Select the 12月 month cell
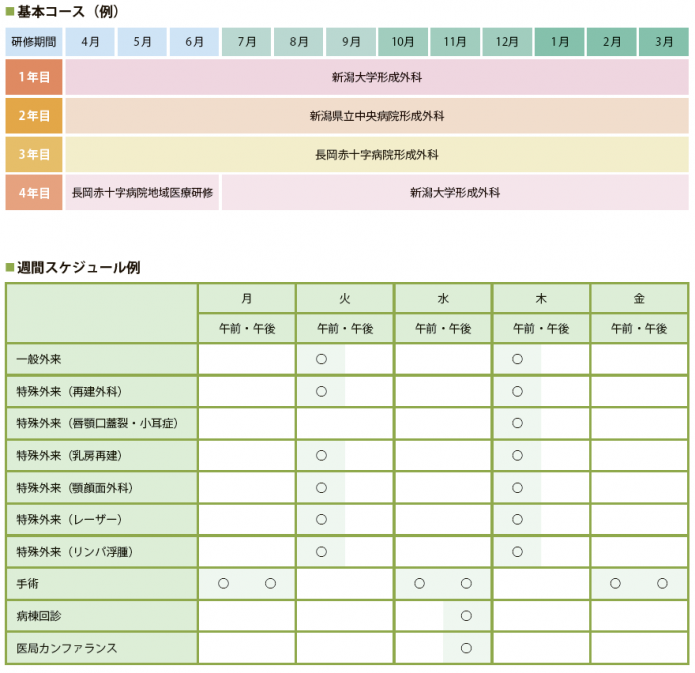Viewport: 695px width, 673px height. pyautogui.click(x=507, y=42)
